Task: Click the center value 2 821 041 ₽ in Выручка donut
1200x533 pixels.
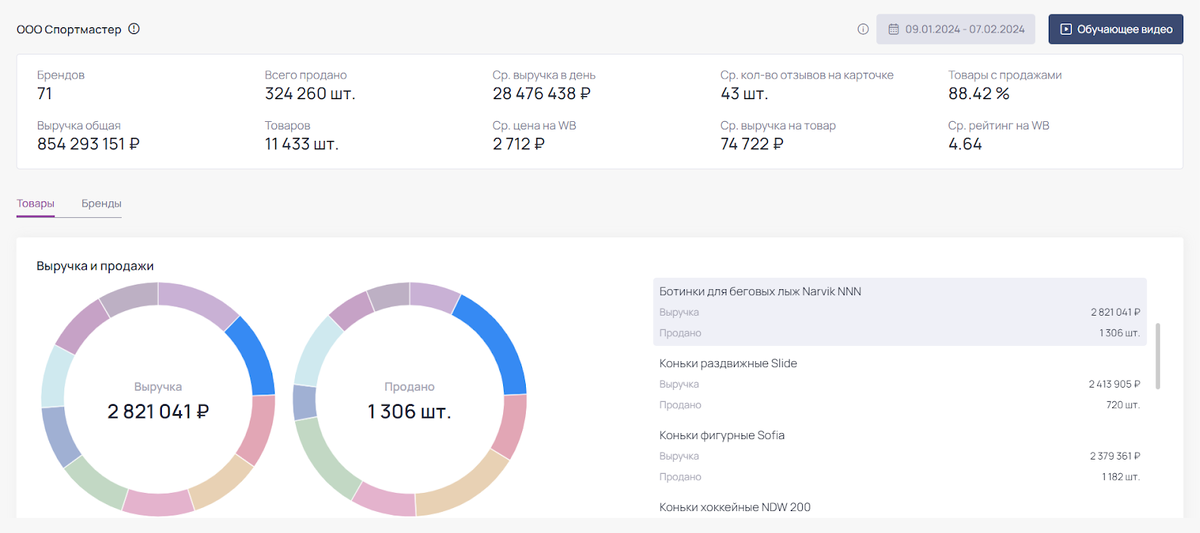Action: coord(158,411)
